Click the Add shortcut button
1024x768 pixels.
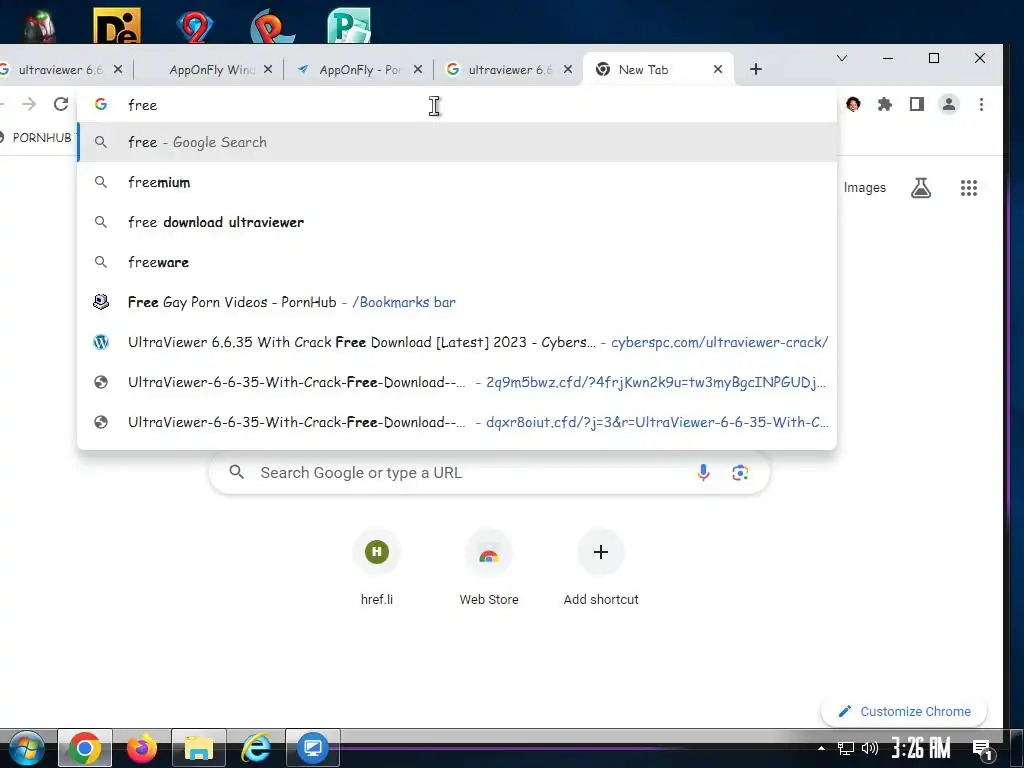(x=601, y=567)
